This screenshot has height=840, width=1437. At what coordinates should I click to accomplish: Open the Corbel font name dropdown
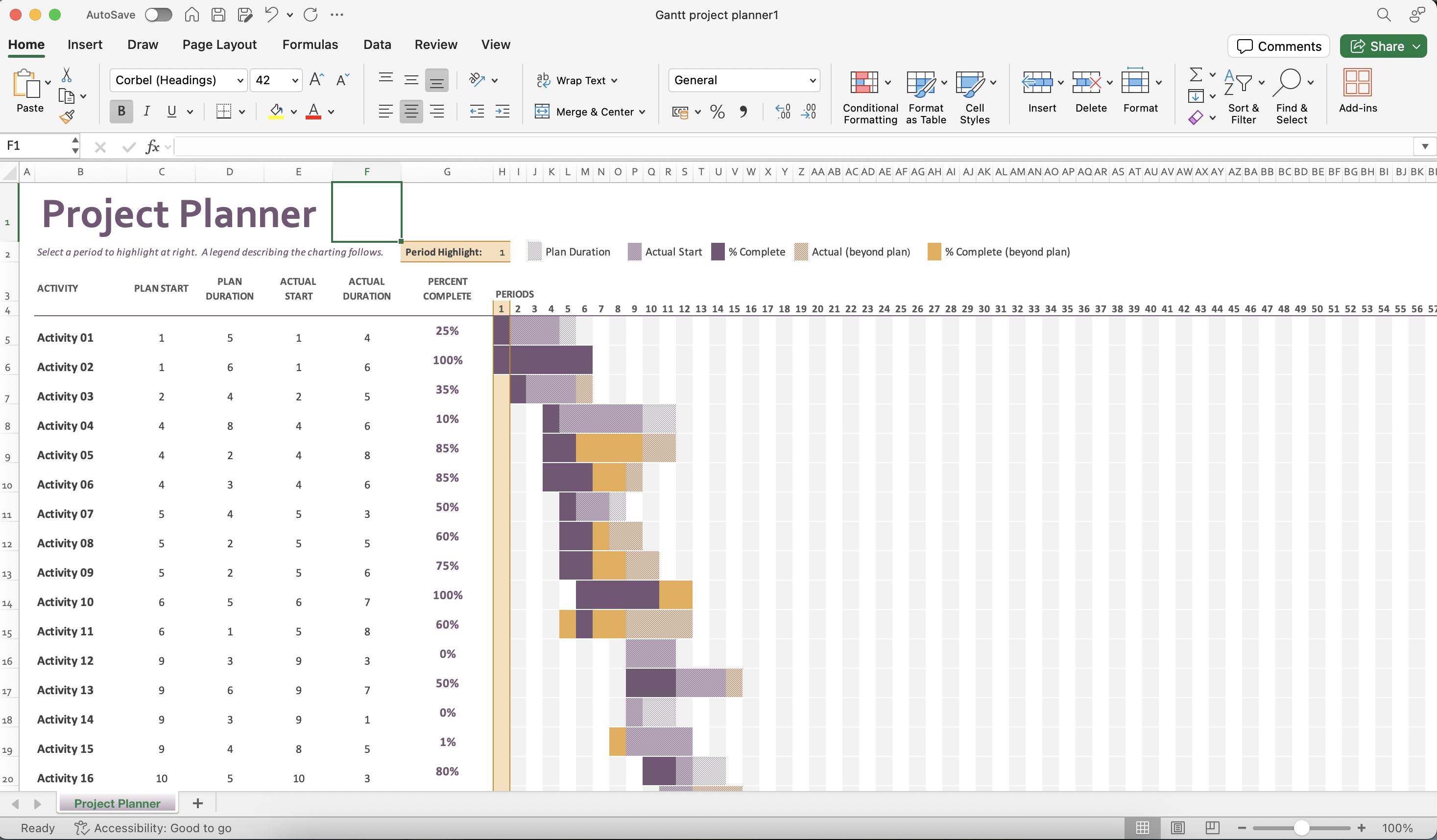click(x=240, y=80)
